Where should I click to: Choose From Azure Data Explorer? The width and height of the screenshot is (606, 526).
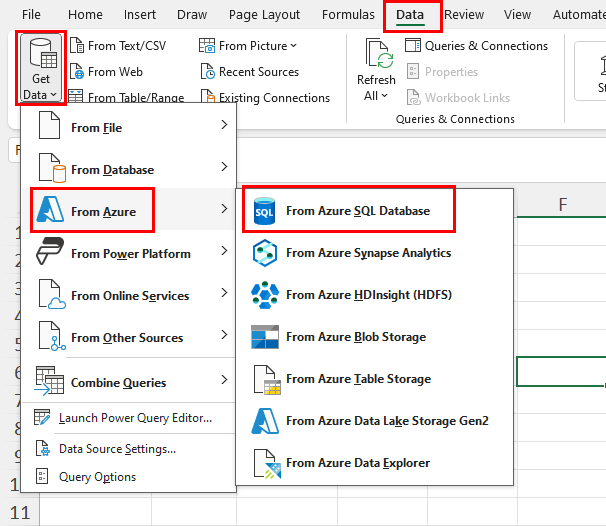374,463
